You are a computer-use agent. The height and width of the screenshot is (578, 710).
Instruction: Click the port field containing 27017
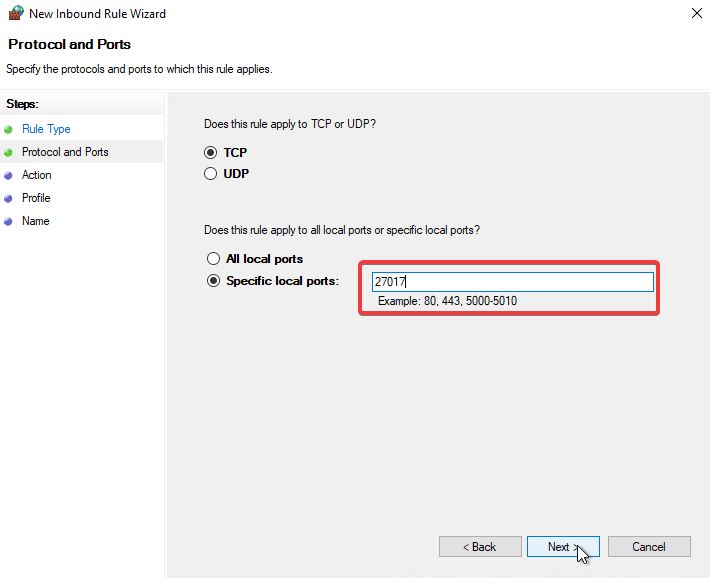(x=513, y=282)
